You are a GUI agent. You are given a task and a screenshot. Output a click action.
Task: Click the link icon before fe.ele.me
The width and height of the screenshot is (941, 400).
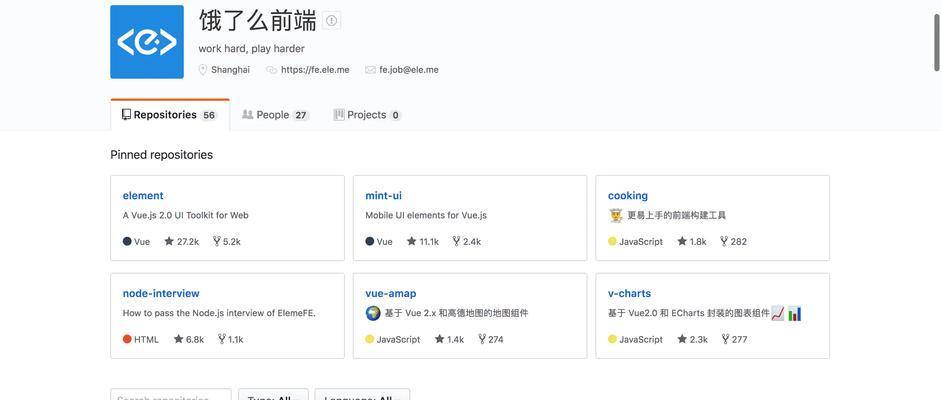272,70
